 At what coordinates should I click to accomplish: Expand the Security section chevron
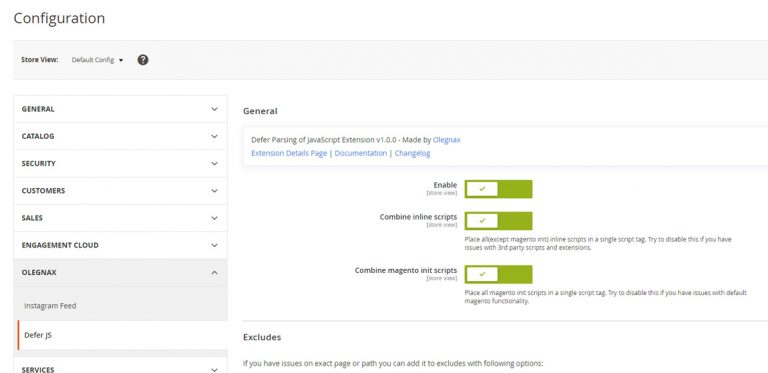pos(214,163)
